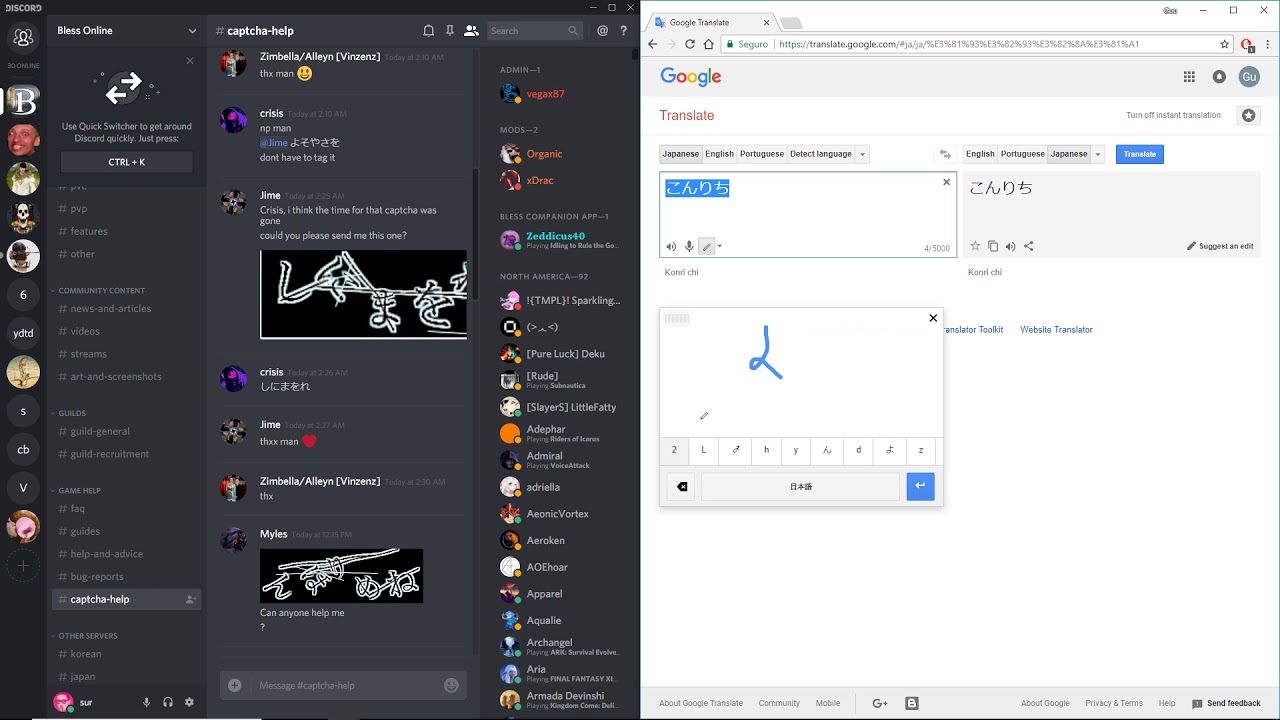The height and width of the screenshot is (720, 1280).
Task: Create invite icon on captcha-help channel
Action: click(190, 600)
